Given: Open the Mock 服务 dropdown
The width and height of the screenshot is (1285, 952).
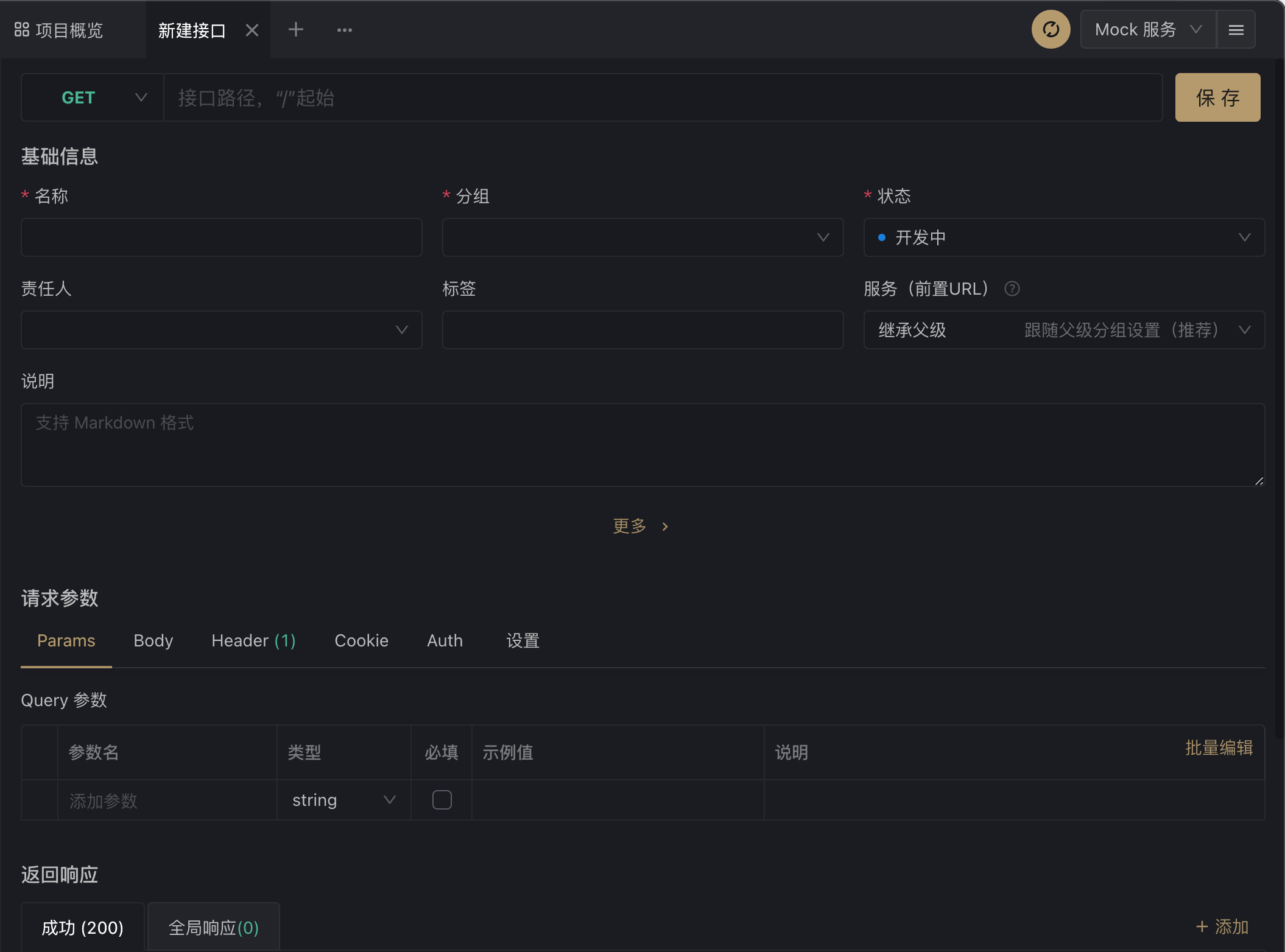Looking at the screenshot, I should click(1147, 30).
